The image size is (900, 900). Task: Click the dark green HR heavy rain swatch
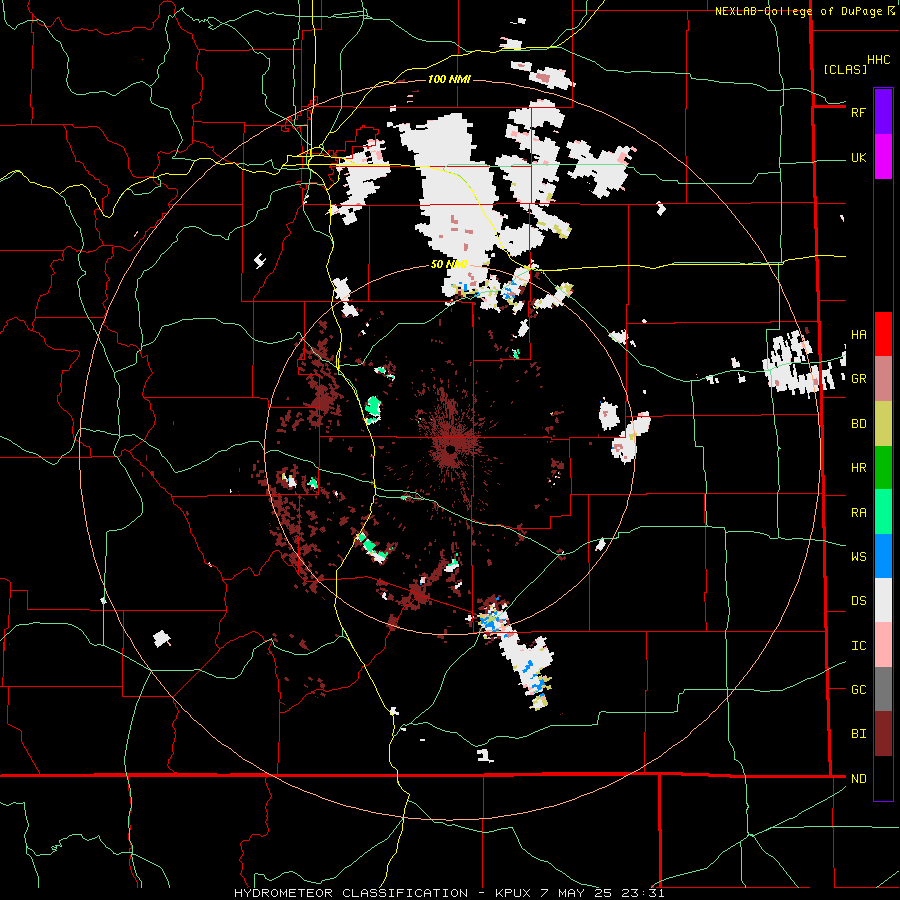[883, 468]
